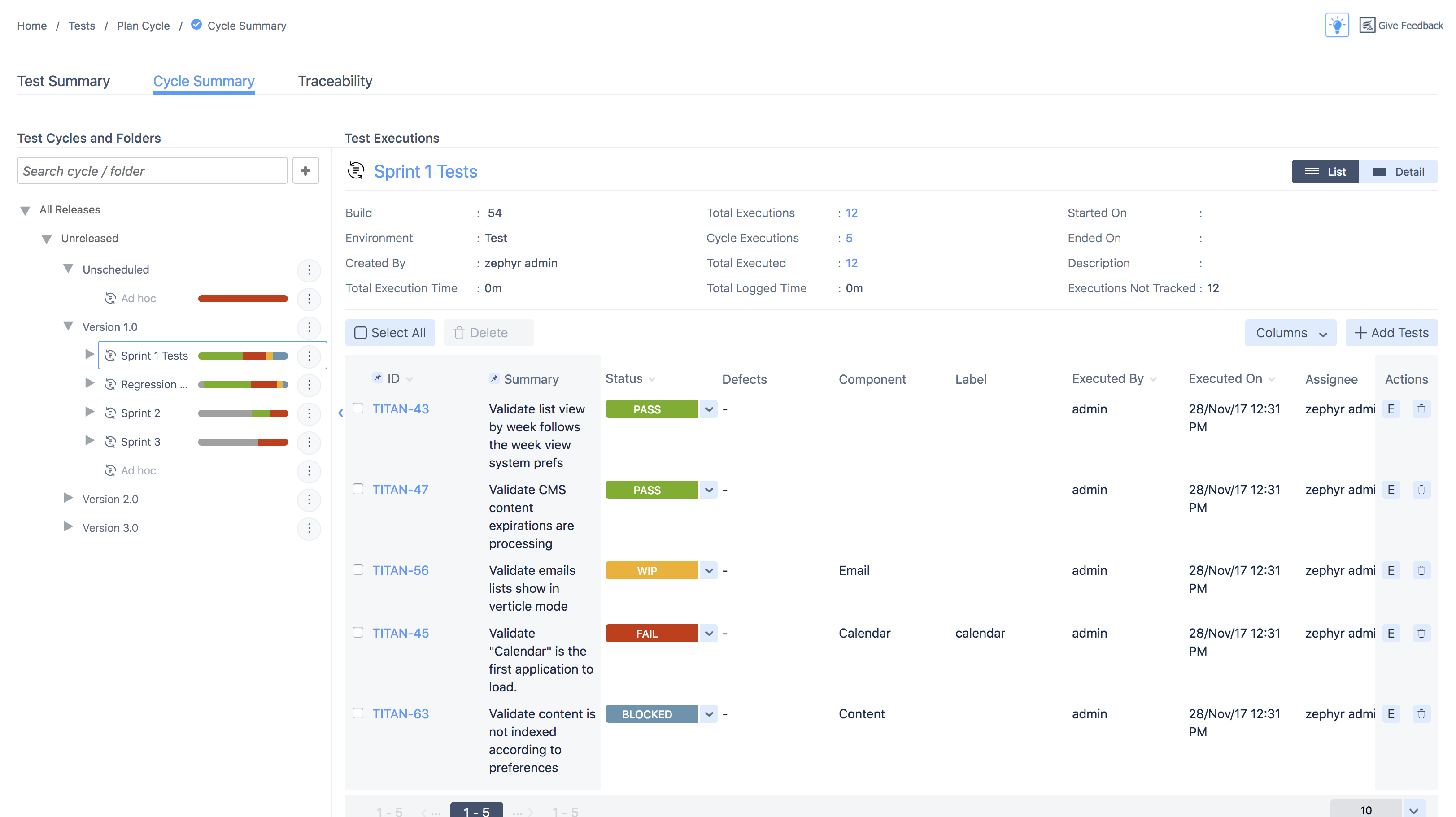Select the checkbox next to TITAN-47
Screen dimensions: 1456x817
[358, 489]
